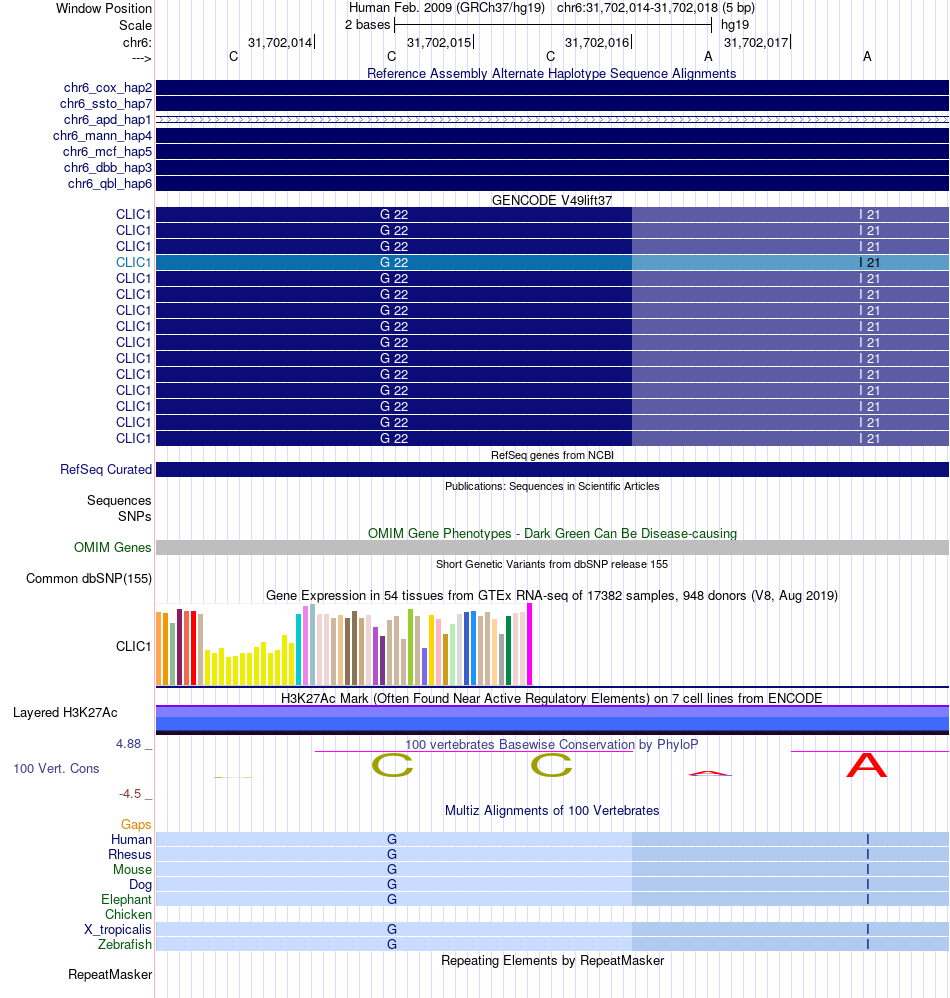Click 'Repeating Elements by RepeatMasker' title
This screenshot has width=950, height=998.
click(552, 960)
